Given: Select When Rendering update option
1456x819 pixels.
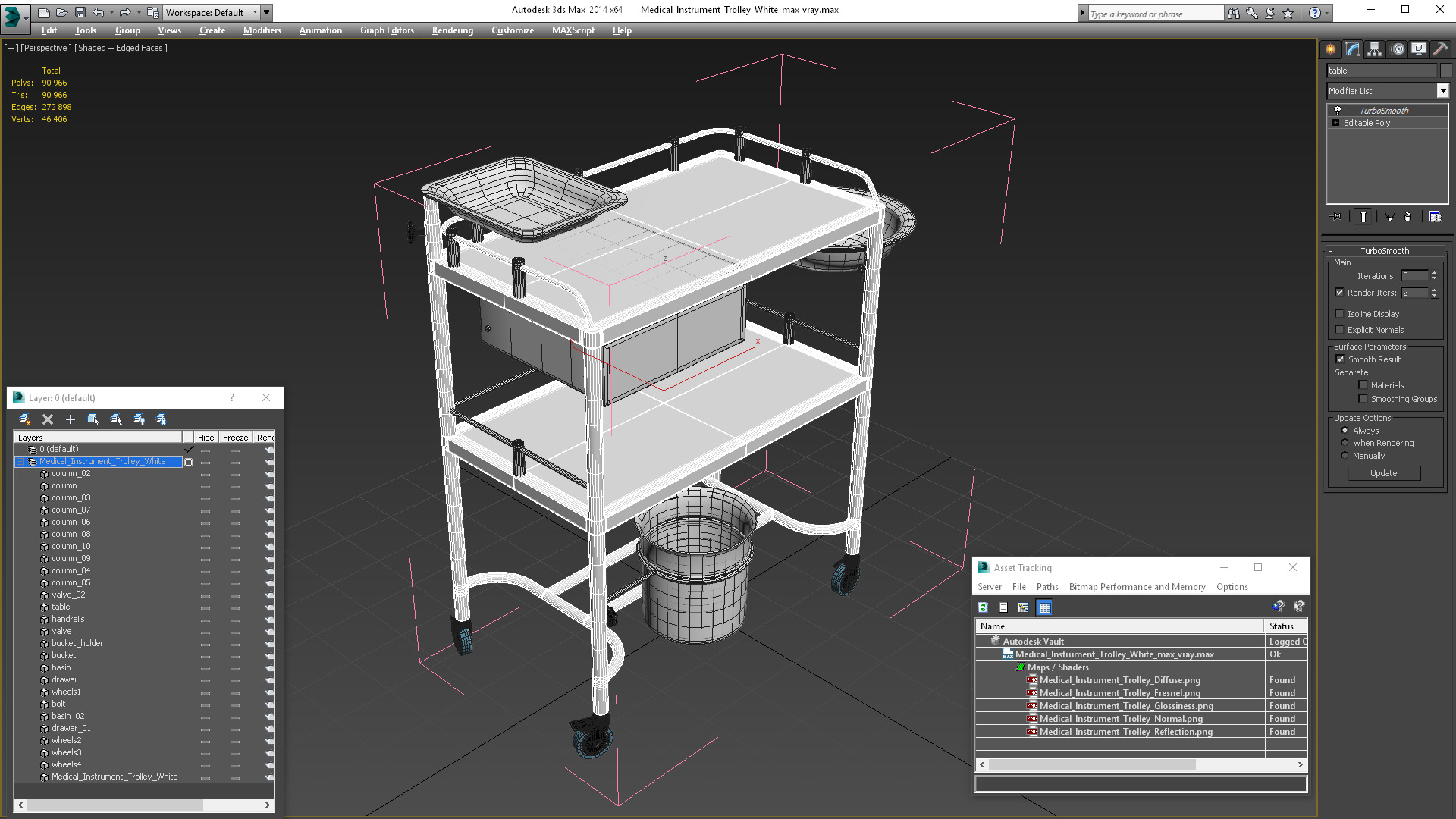Looking at the screenshot, I should [x=1345, y=443].
